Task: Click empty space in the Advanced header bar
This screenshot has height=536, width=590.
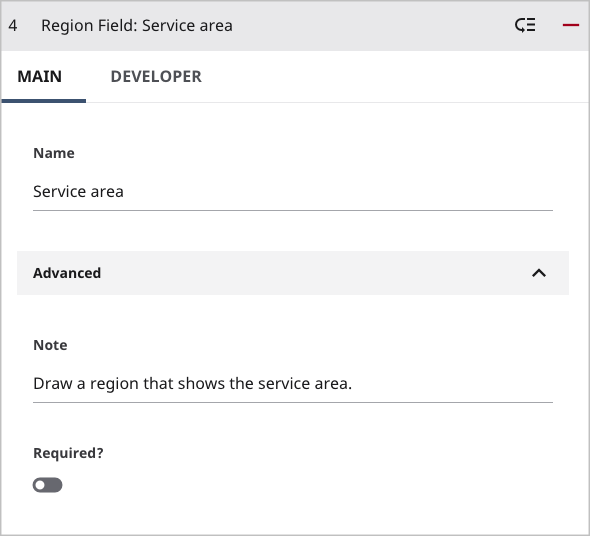Action: pos(316,273)
